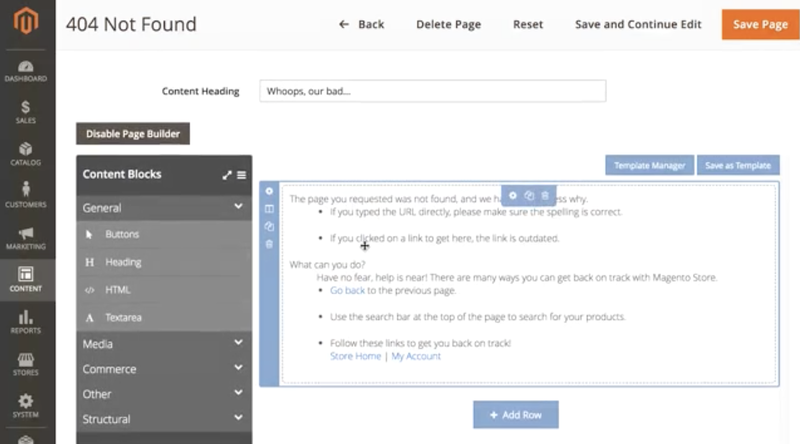
Task: Open Content Blocks hamburger menu
Action: (x=241, y=175)
